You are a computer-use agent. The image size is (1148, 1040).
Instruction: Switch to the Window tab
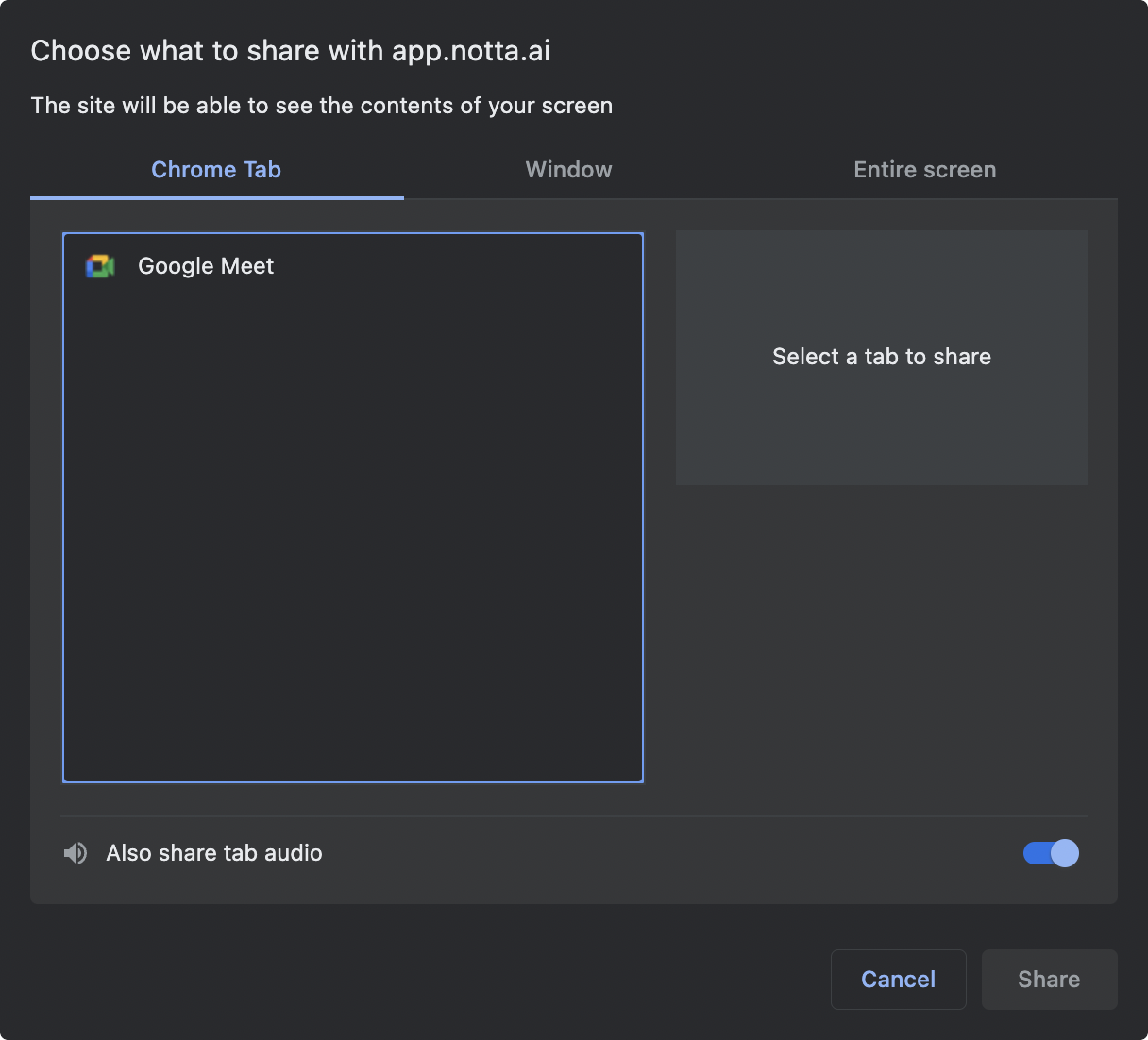pyautogui.click(x=567, y=170)
